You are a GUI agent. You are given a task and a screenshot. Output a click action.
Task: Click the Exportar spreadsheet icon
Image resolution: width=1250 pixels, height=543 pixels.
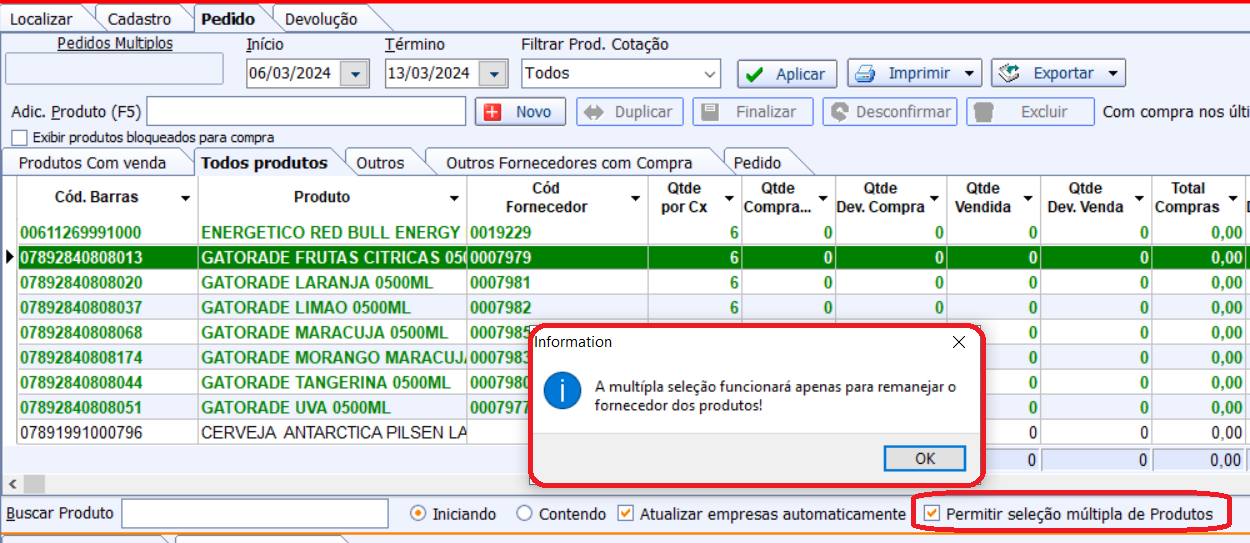tap(1009, 73)
